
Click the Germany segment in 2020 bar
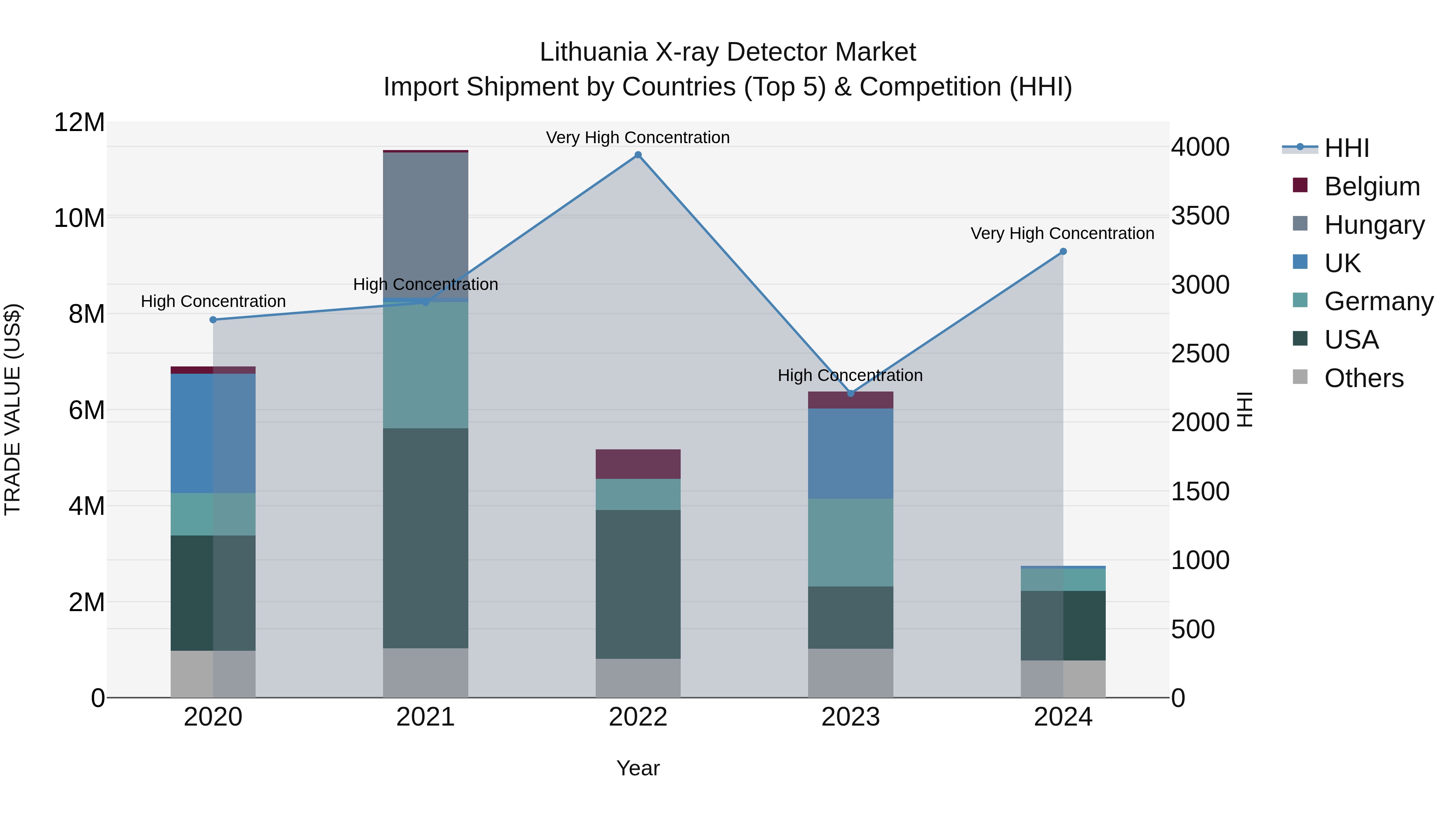click(x=213, y=514)
